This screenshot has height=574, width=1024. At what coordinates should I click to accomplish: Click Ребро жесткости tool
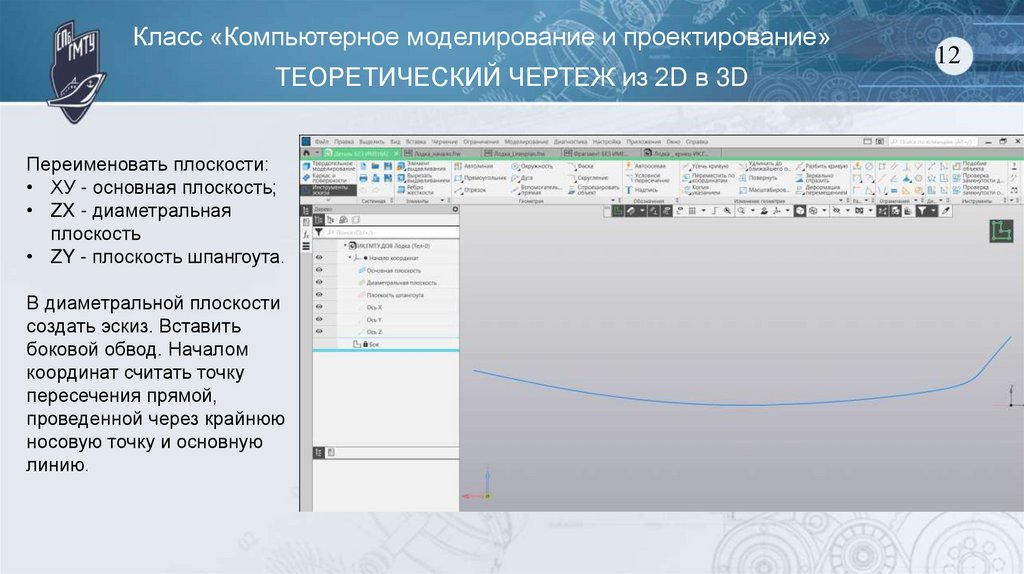(x=416, y=190)
